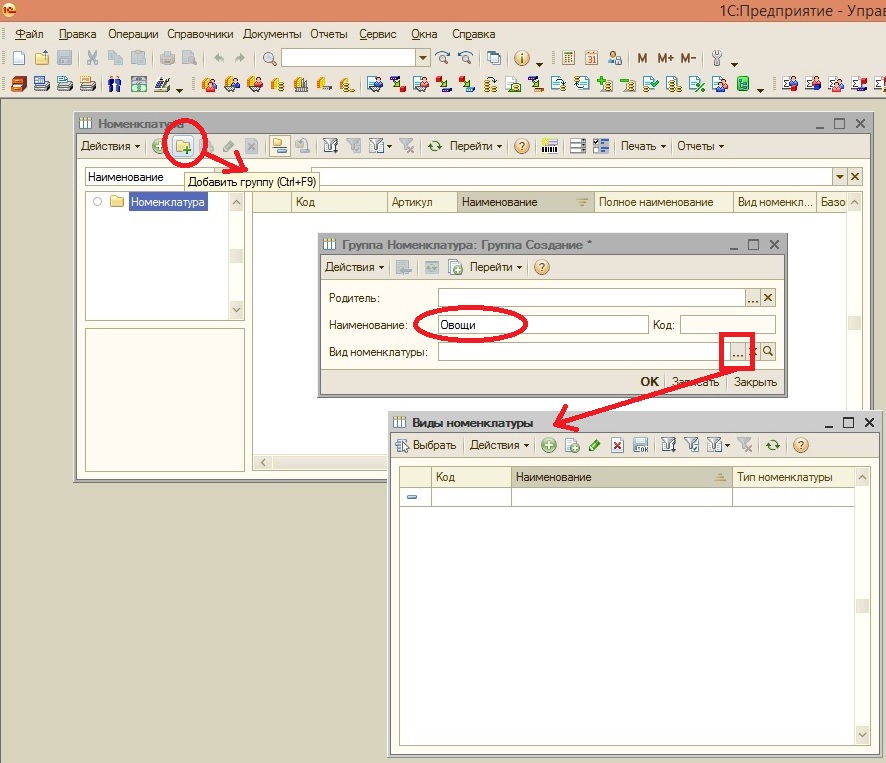Click the green Add icon in Виды номенклатуры
The height and width of the screenshot is (763, 886).
[549, 445]
